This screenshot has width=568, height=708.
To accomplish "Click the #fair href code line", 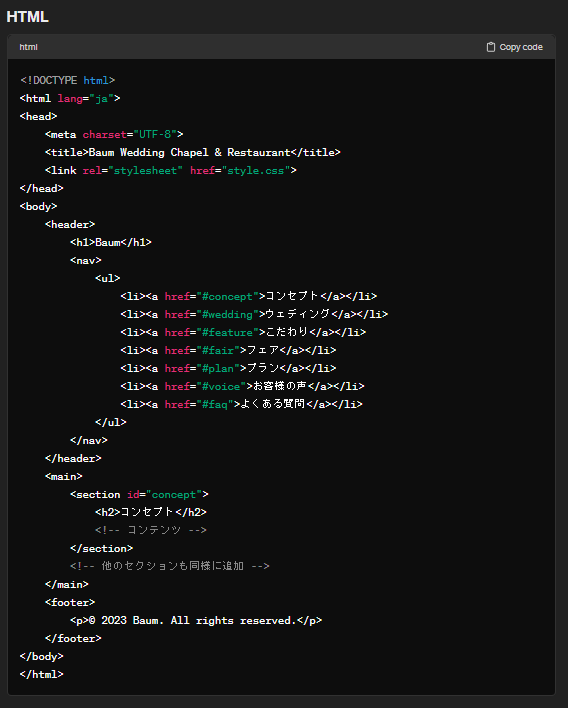I will pos(228,350).
